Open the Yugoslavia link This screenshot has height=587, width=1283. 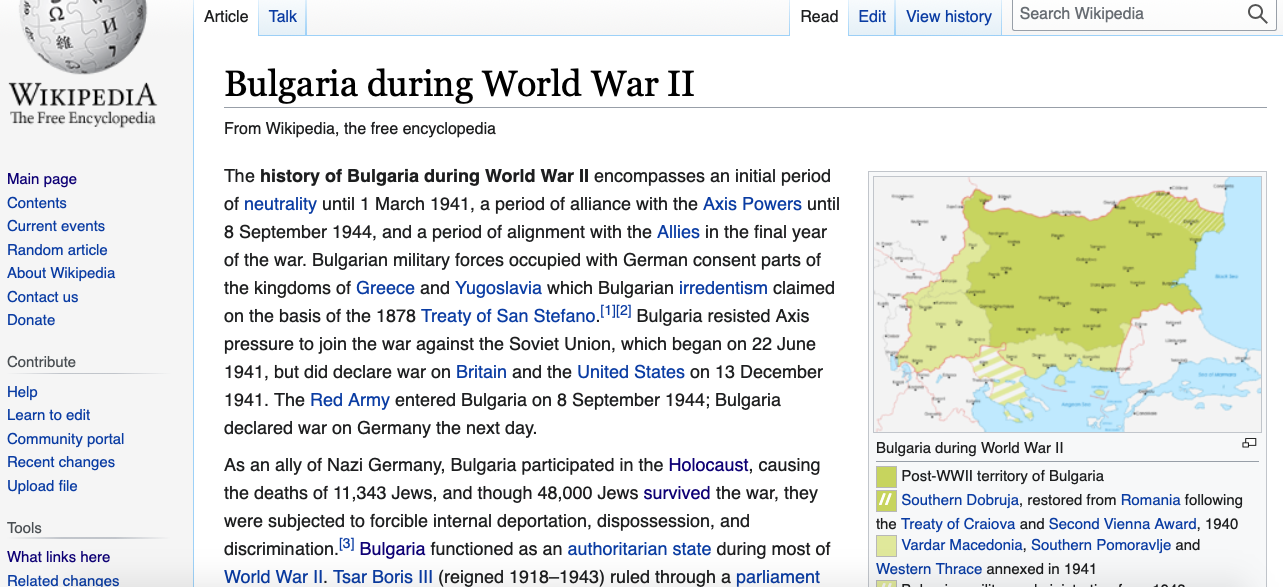click(498, 288)
